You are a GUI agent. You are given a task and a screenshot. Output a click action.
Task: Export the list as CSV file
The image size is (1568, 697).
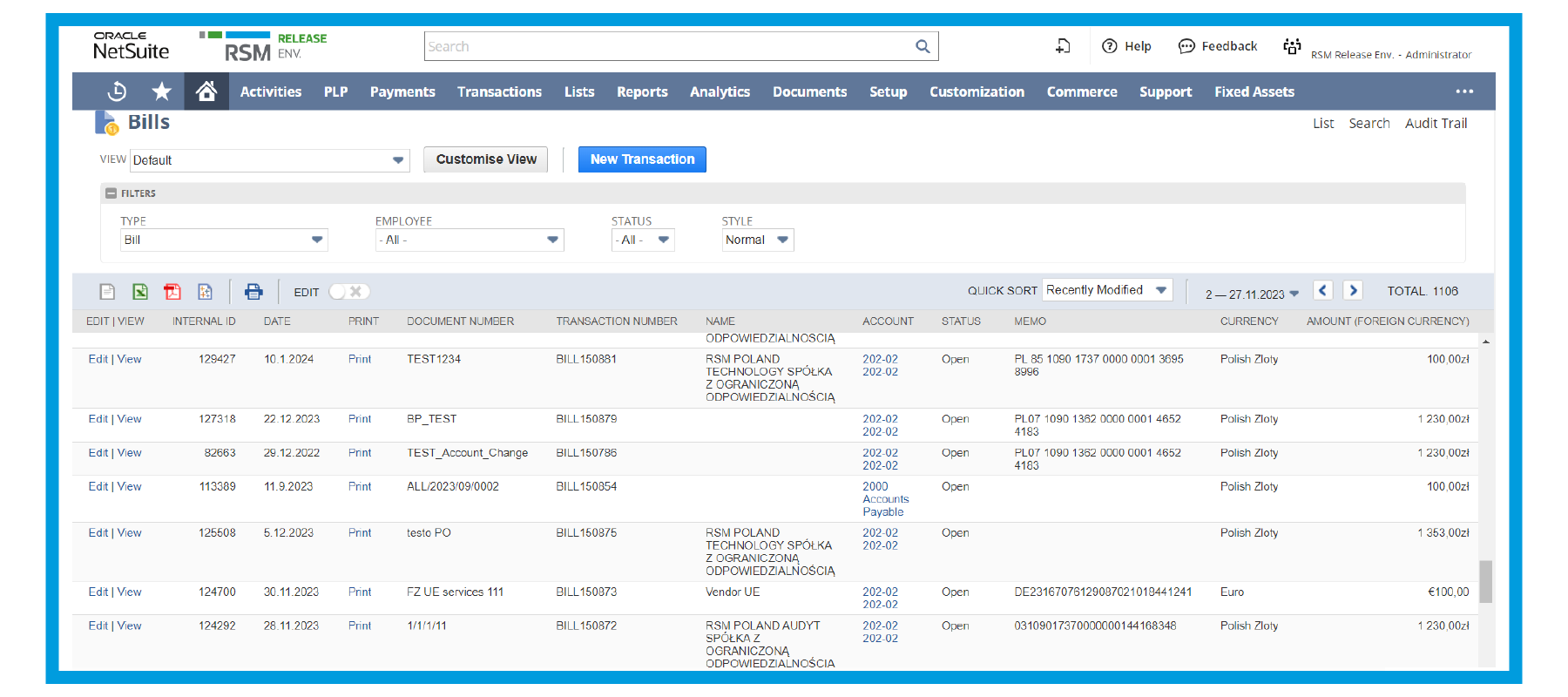[x=107, y=292]
